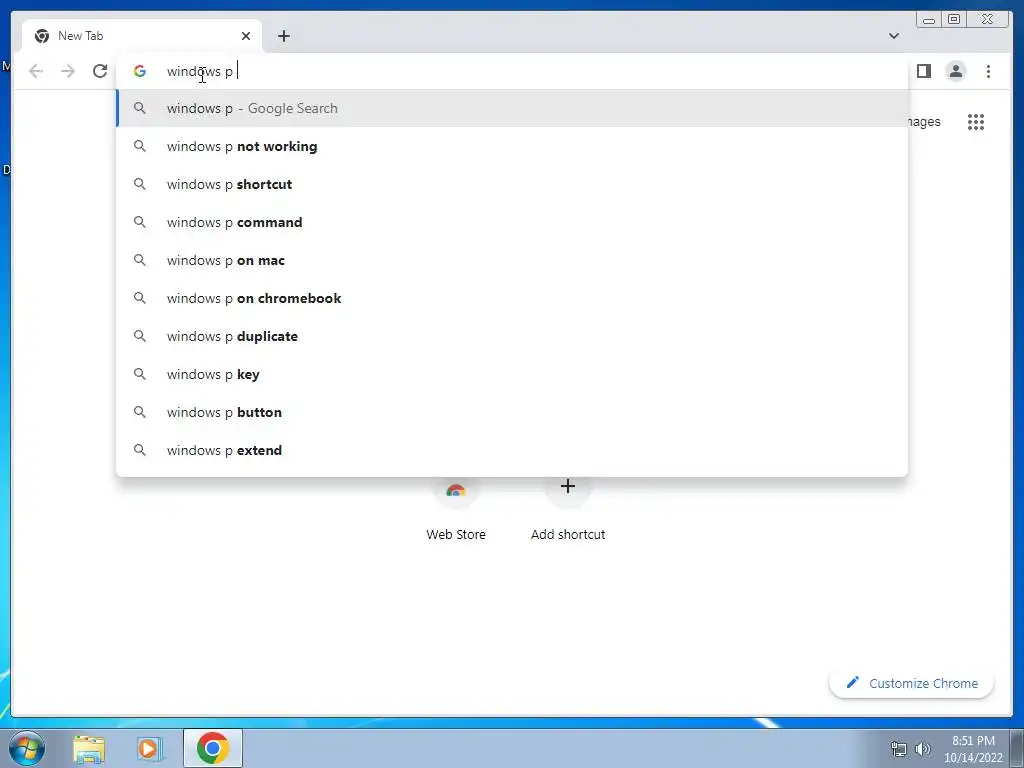Choose 'windows p command' suggestion

[512, 222]
